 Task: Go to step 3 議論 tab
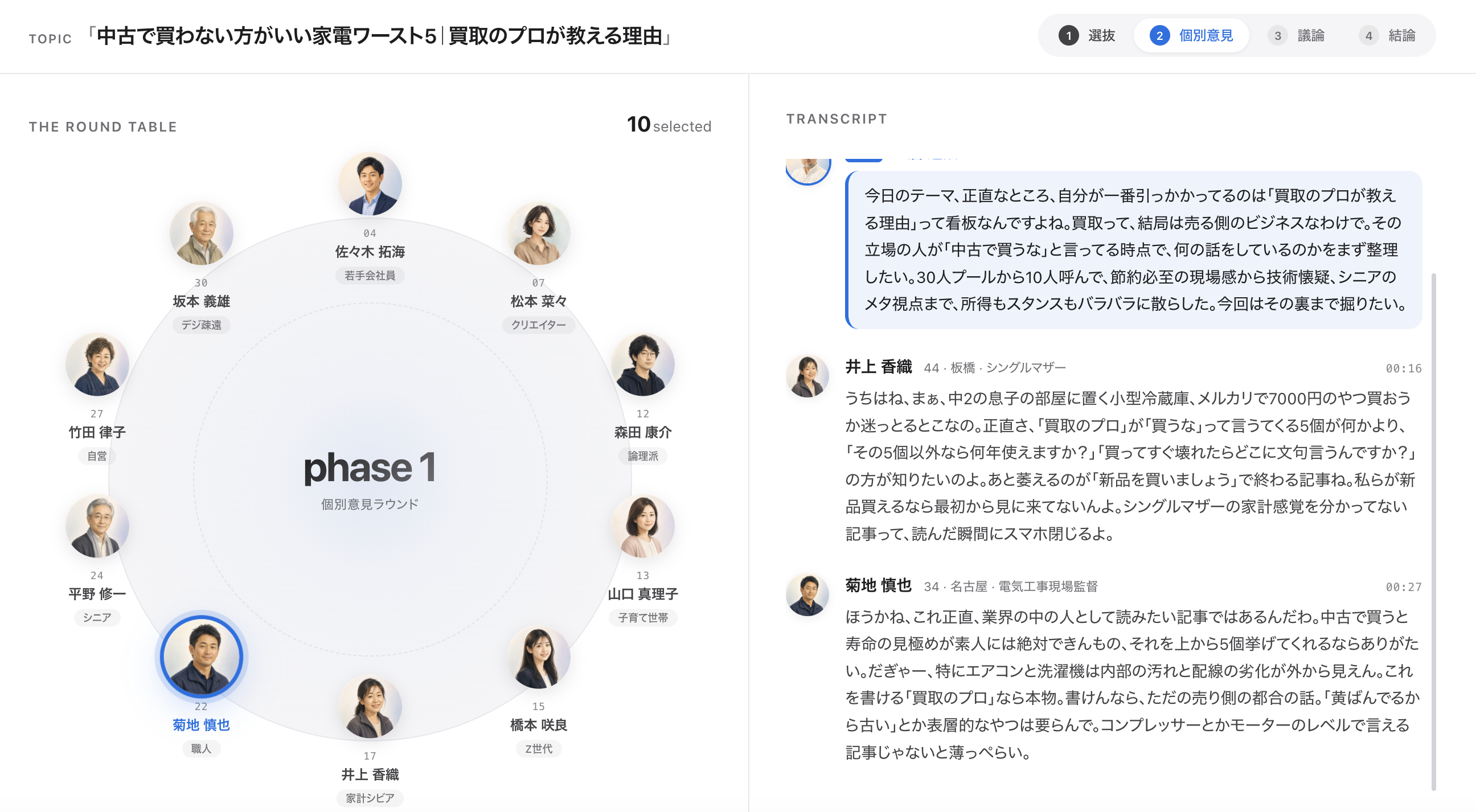(x=1295, y=35)
